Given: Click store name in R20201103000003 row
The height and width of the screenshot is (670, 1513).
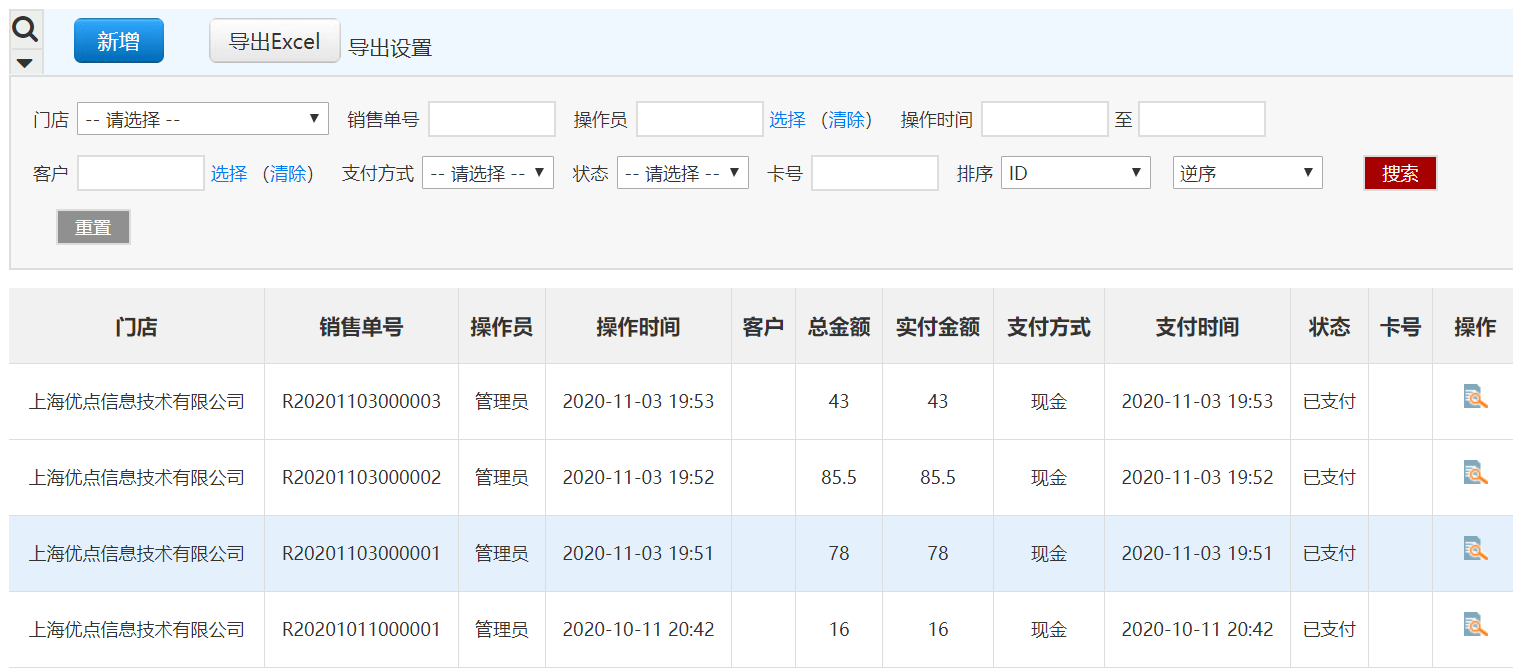Looking at the screenshot, I should coord(137,401).
